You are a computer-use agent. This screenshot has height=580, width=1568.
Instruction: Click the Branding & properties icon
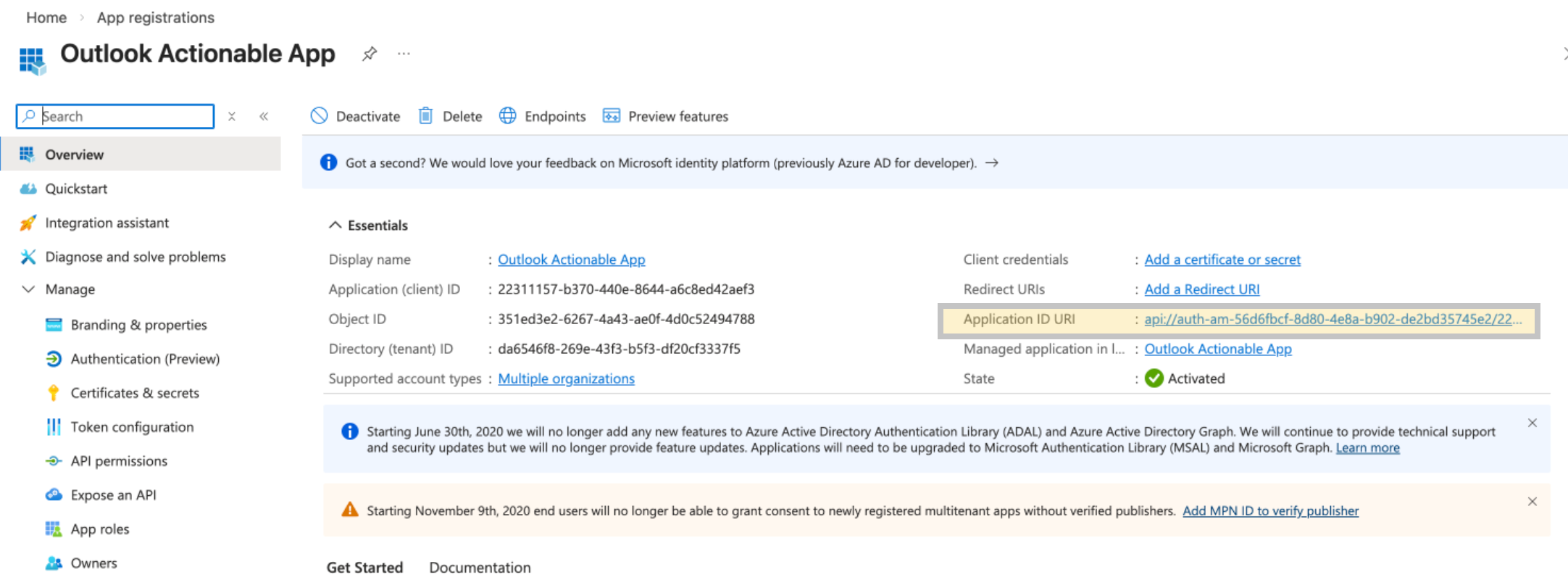click(x=54, y=325)
